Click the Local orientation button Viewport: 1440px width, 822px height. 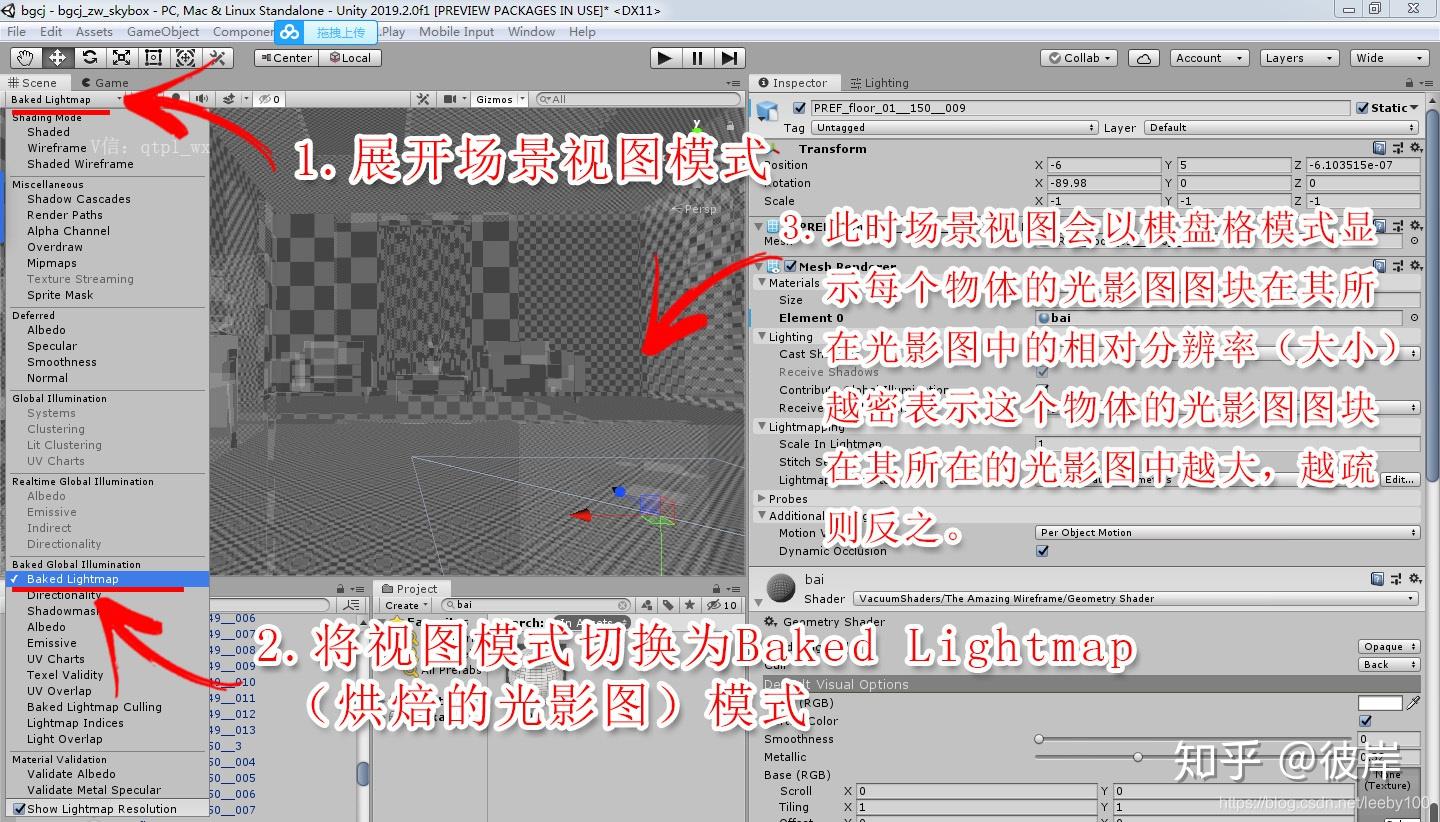350,57
